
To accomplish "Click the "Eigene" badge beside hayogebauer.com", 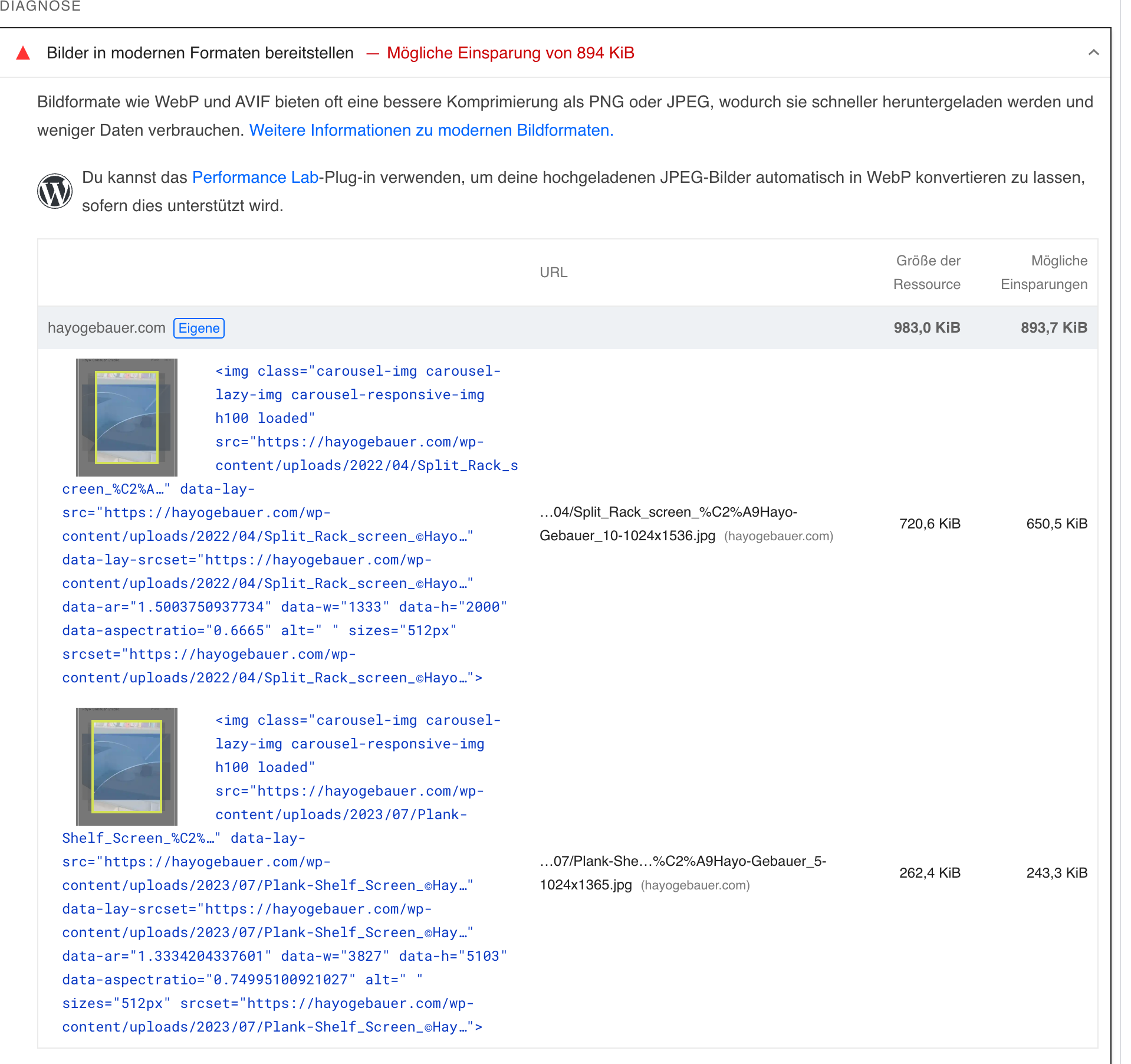I will pos(199,328).
